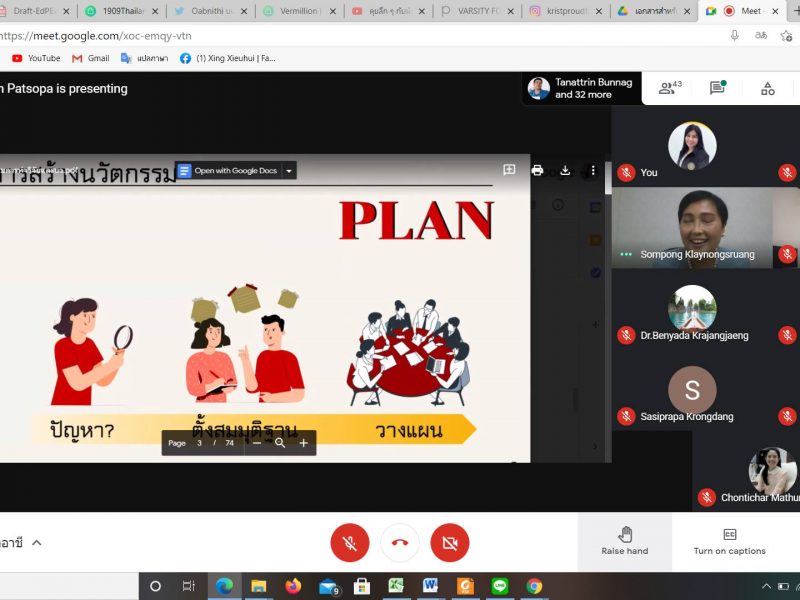Turn on the camera
This screenshot has width=800, height=600.
[x=450, y=543]
